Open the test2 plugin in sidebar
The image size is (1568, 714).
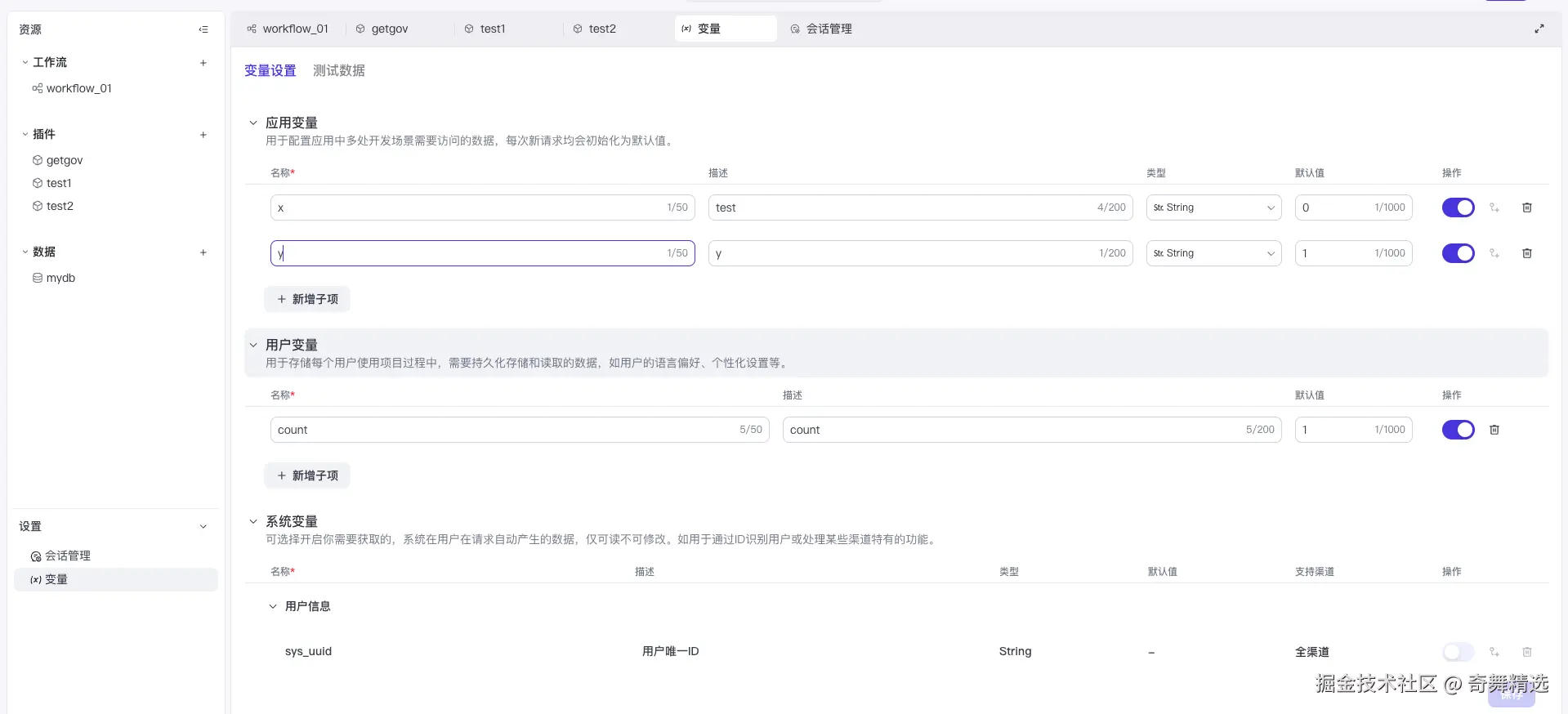60,206
